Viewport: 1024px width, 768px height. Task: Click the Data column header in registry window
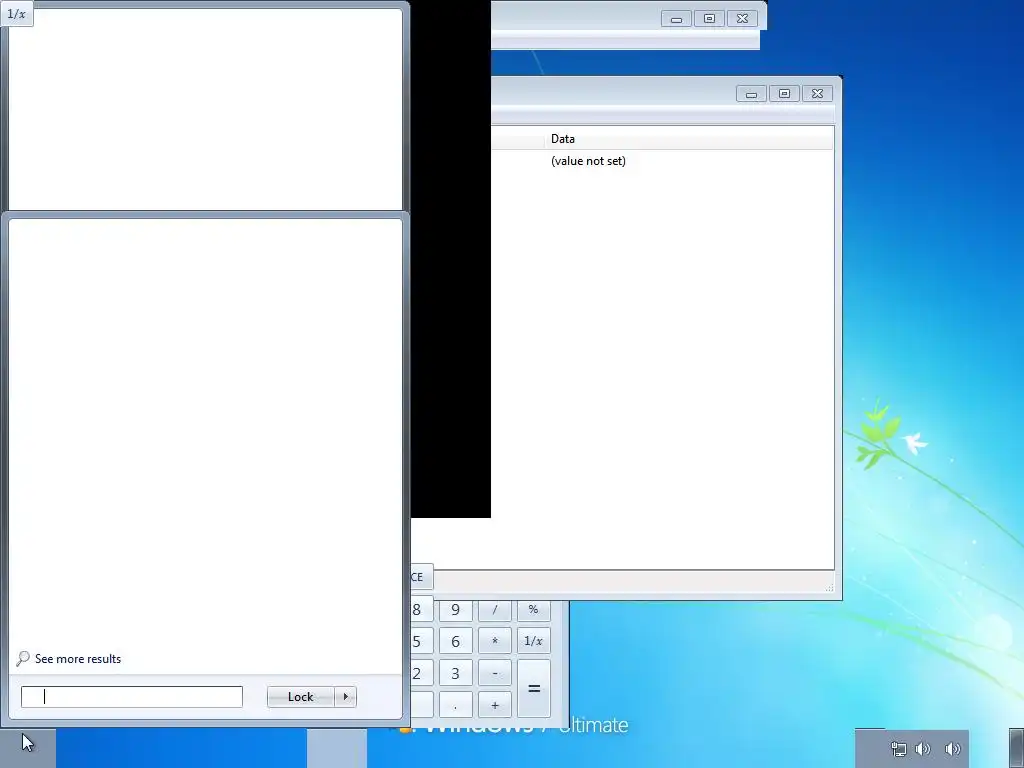point(689,139)
